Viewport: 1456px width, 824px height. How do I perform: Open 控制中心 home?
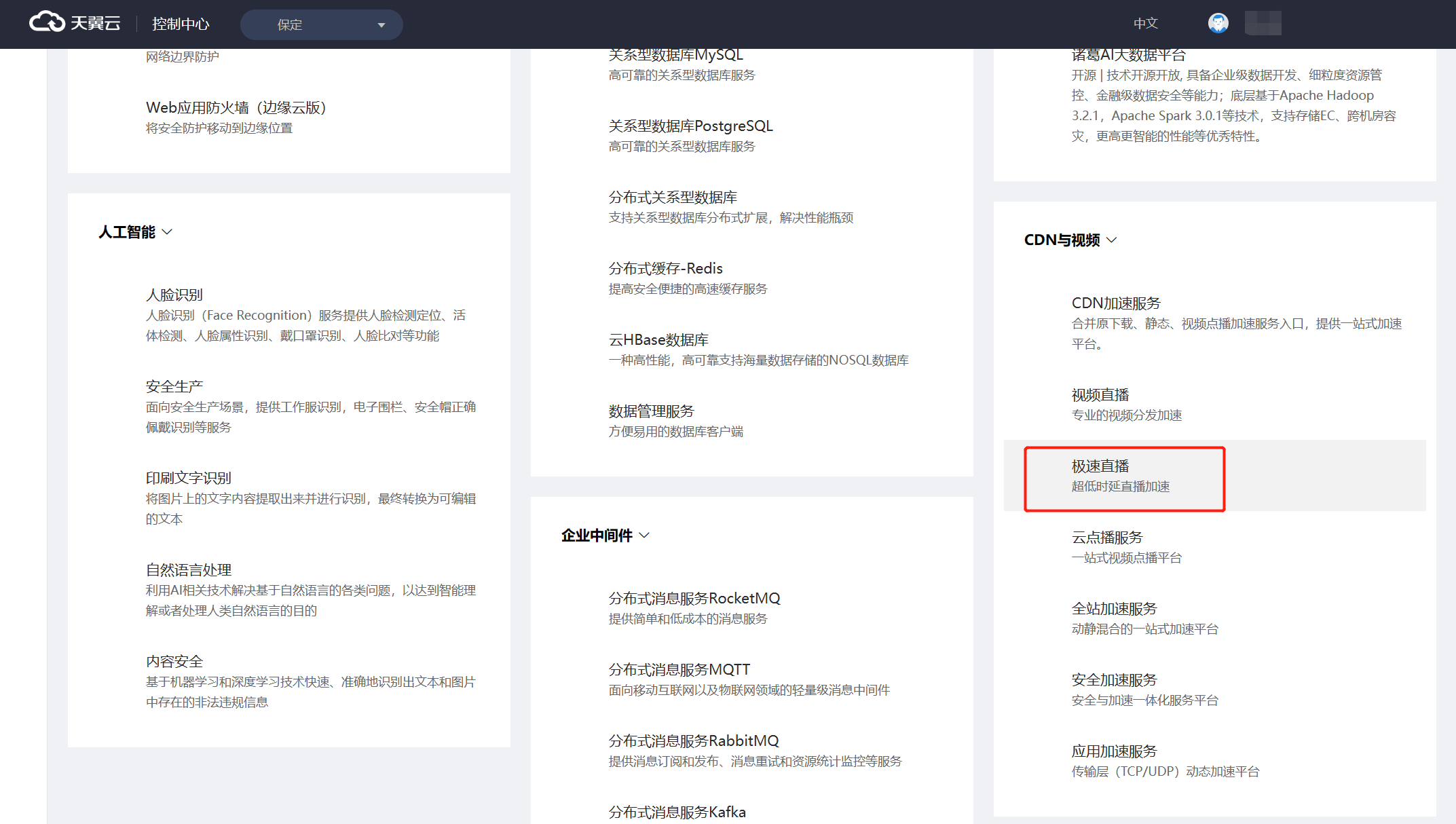pos(181,24)
